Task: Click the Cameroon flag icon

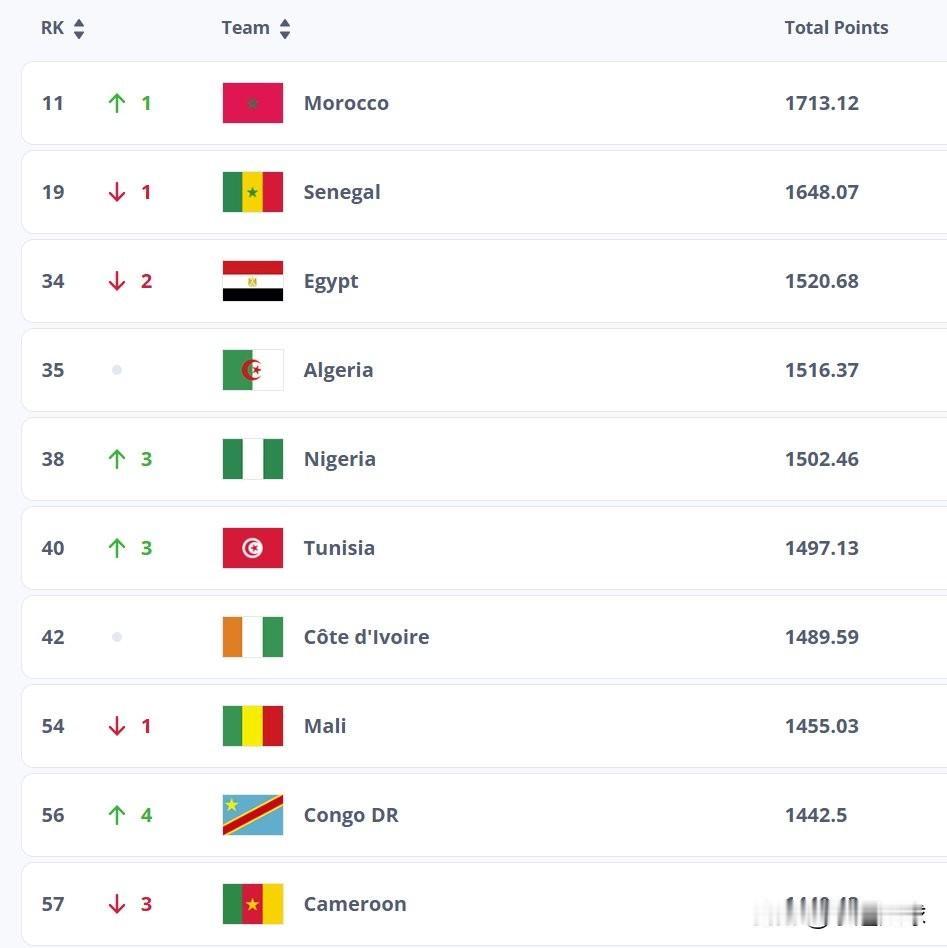Action: 252,904
